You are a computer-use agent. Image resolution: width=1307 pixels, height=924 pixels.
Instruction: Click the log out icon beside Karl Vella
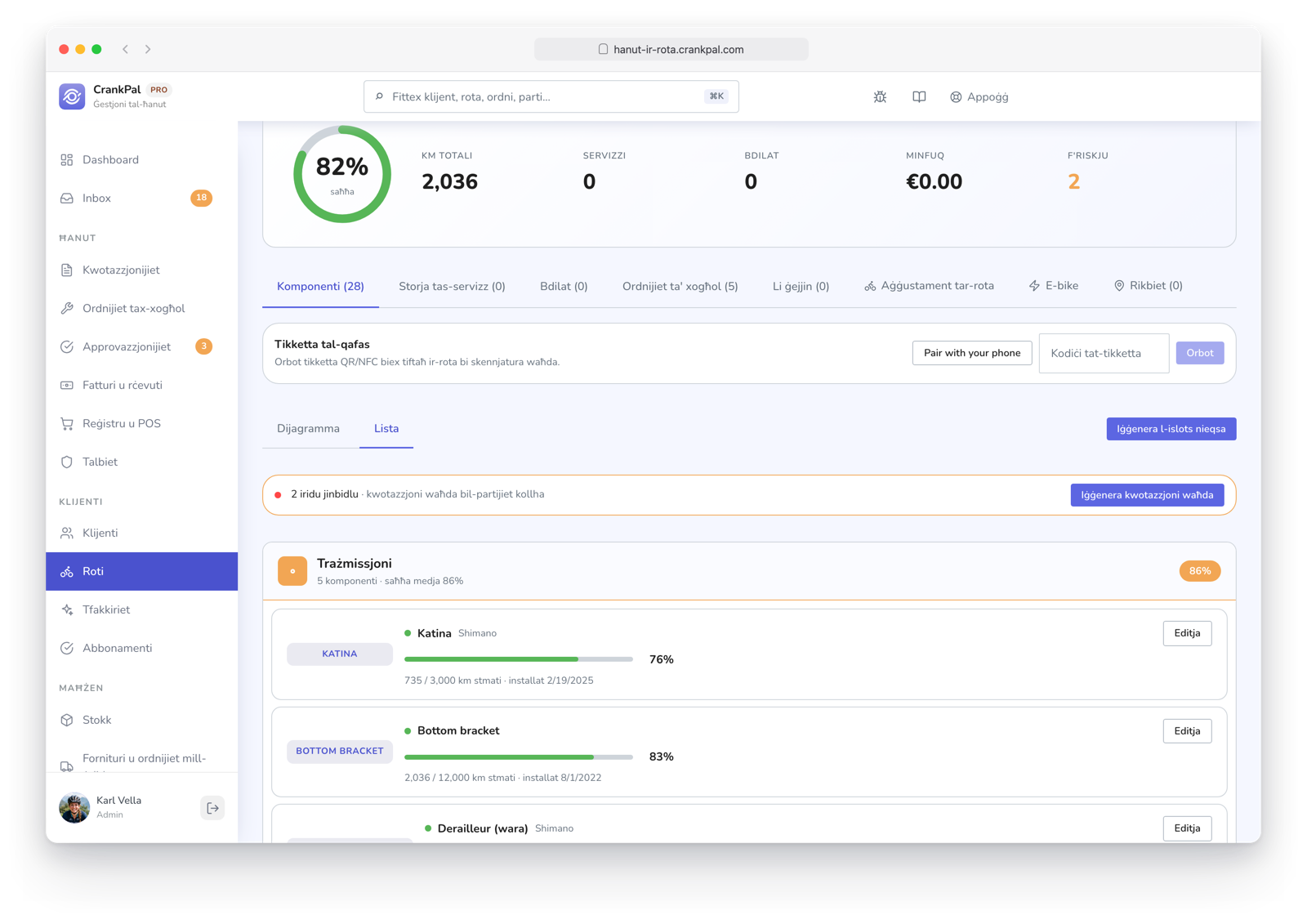click(x=212, y=808)
